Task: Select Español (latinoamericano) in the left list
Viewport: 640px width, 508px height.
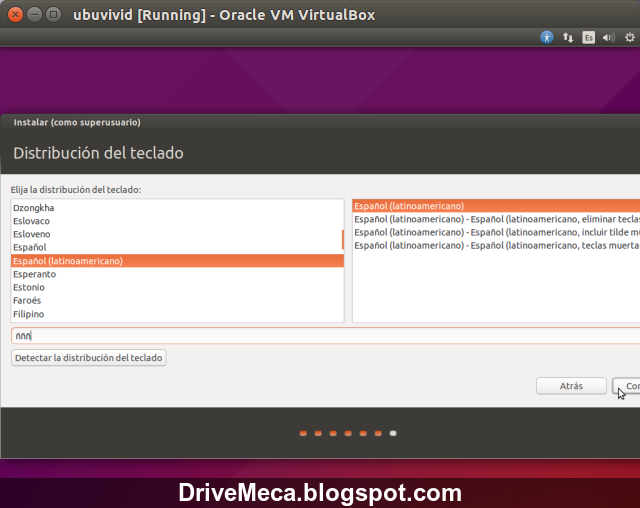Action: click(x=177, y=261)
